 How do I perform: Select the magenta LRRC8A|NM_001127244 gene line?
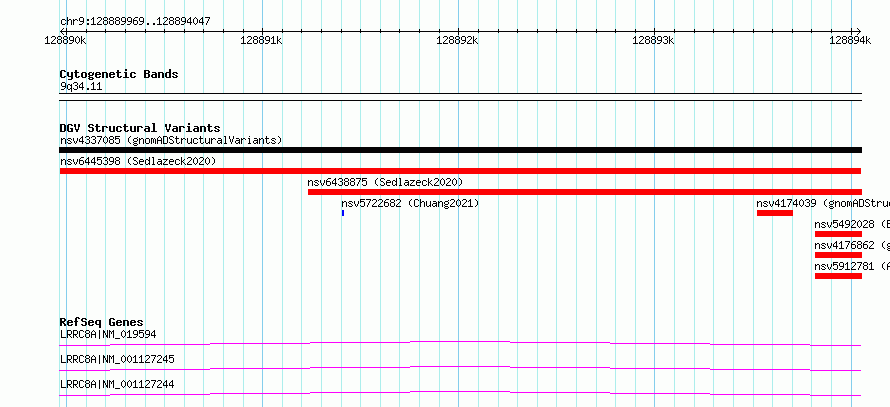(x=460, y=393)
